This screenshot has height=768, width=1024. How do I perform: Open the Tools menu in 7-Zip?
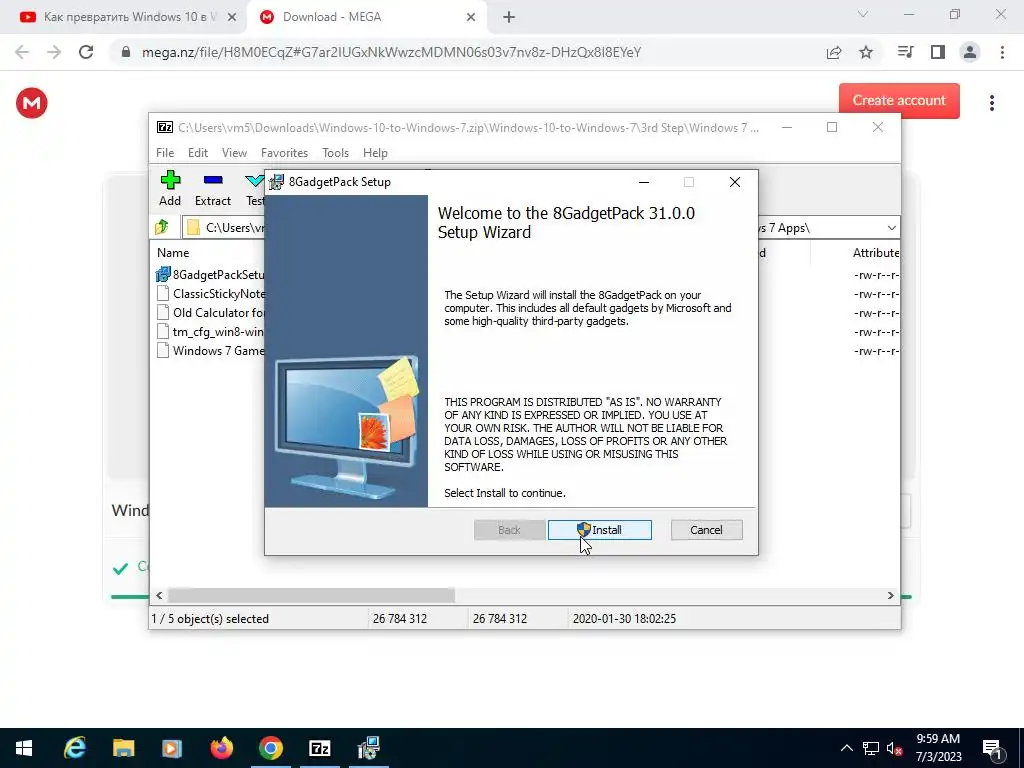pos(335,153)
